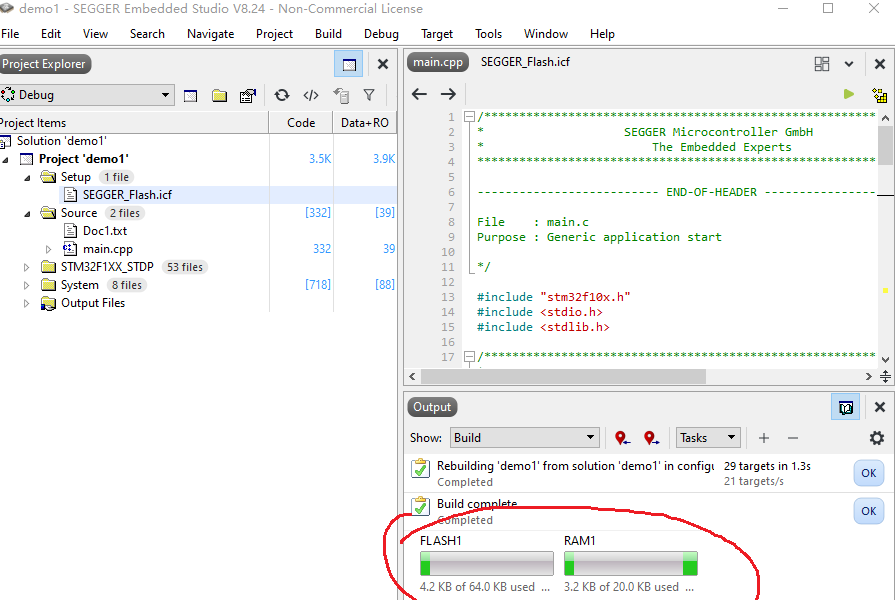This screenshot has width=895, height=600.
Task: Click the dependencies document icon
Action: [341, 95]
